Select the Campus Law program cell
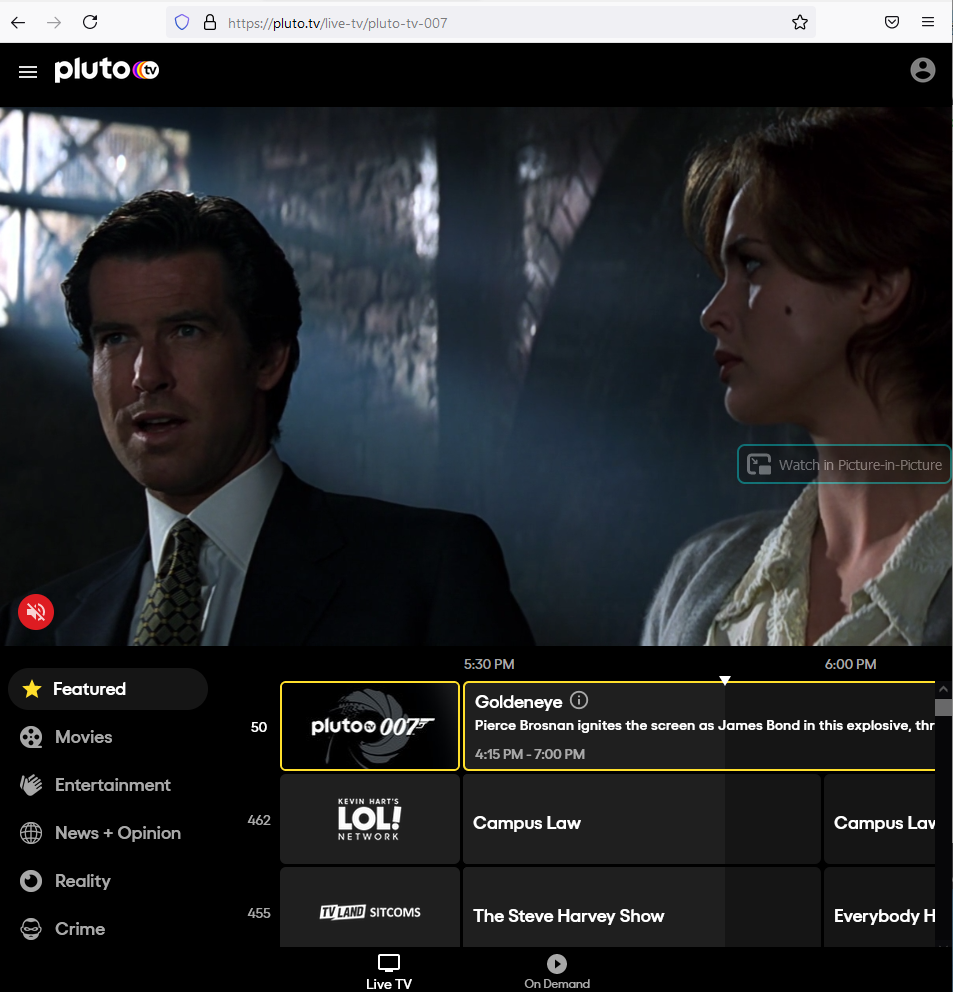 (590, 822)
